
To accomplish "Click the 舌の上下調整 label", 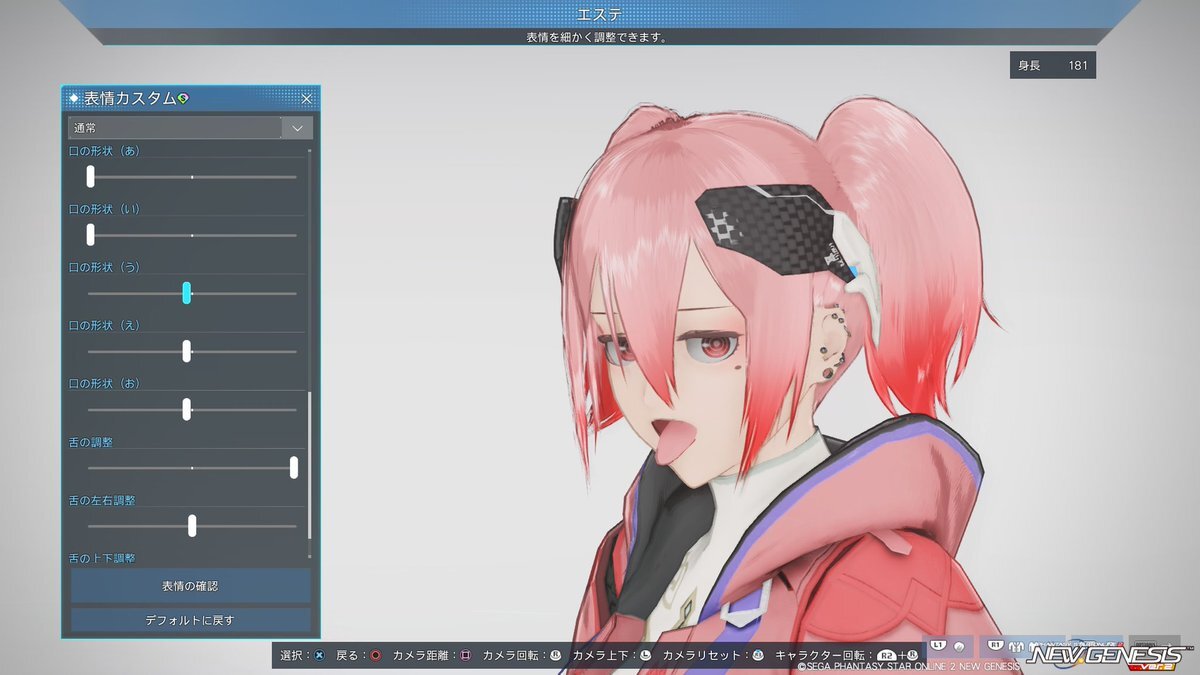I will click(102, 557).
